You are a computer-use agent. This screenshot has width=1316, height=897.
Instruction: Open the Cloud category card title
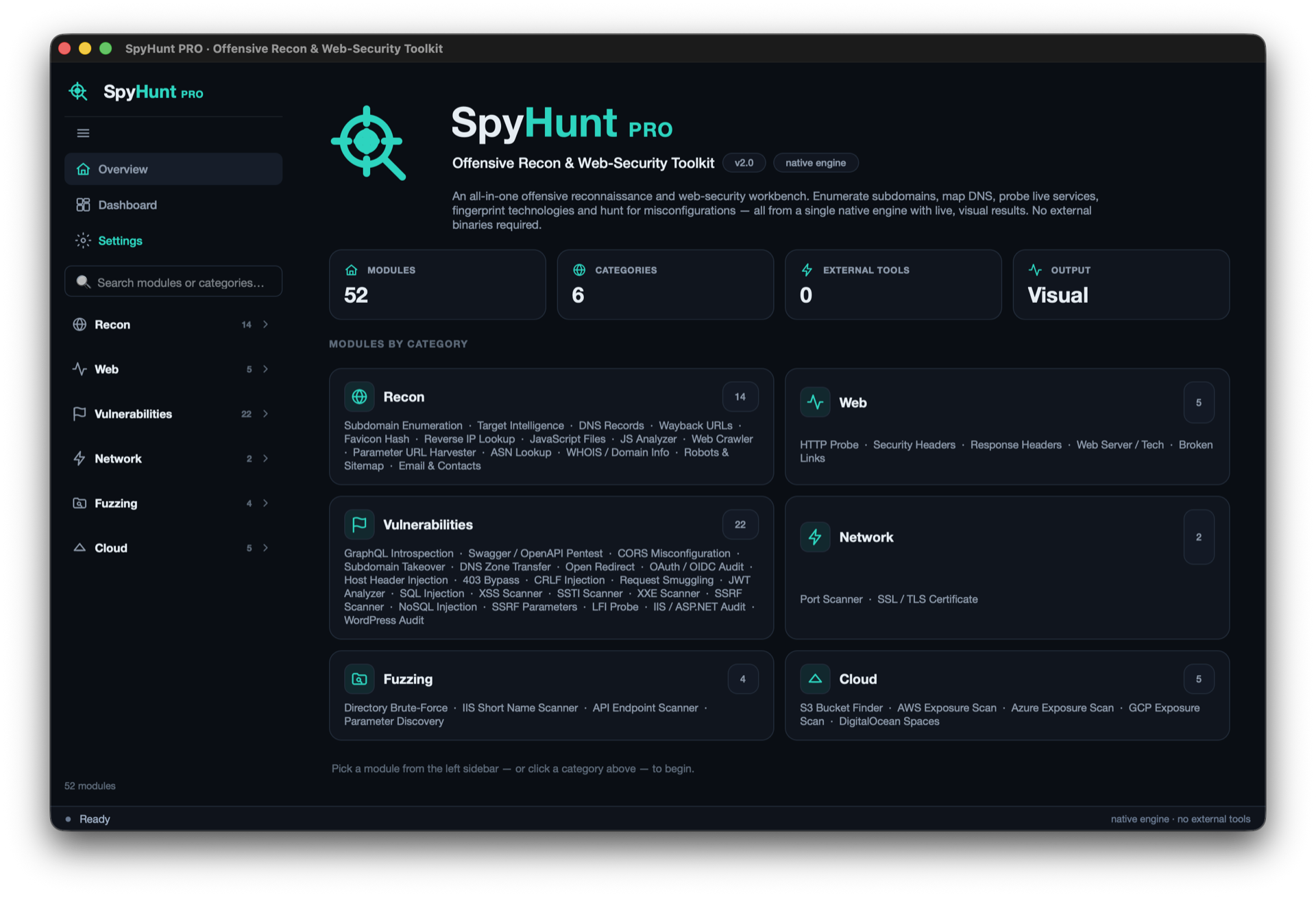point(857,678)
